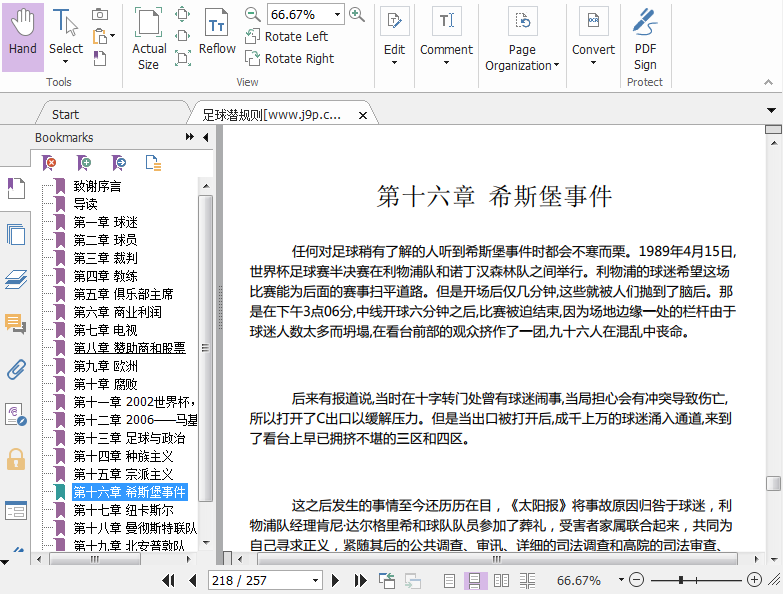Select bookmark 第十七章 纽卡斯尔

point(123,510)
